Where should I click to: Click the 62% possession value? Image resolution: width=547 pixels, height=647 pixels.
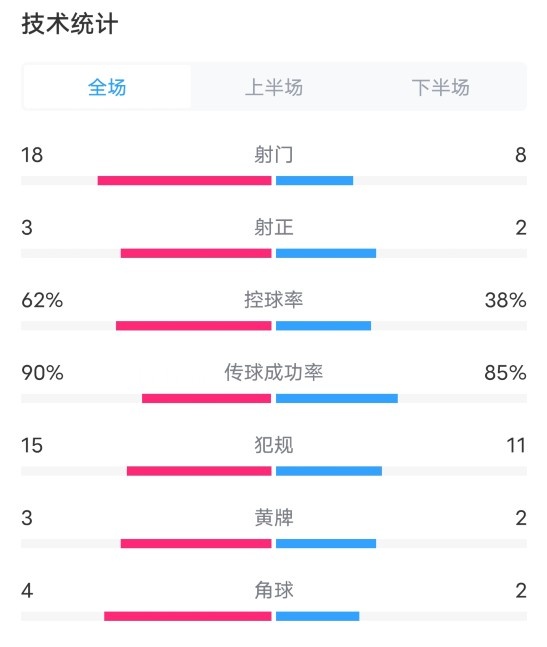(42, 300)
